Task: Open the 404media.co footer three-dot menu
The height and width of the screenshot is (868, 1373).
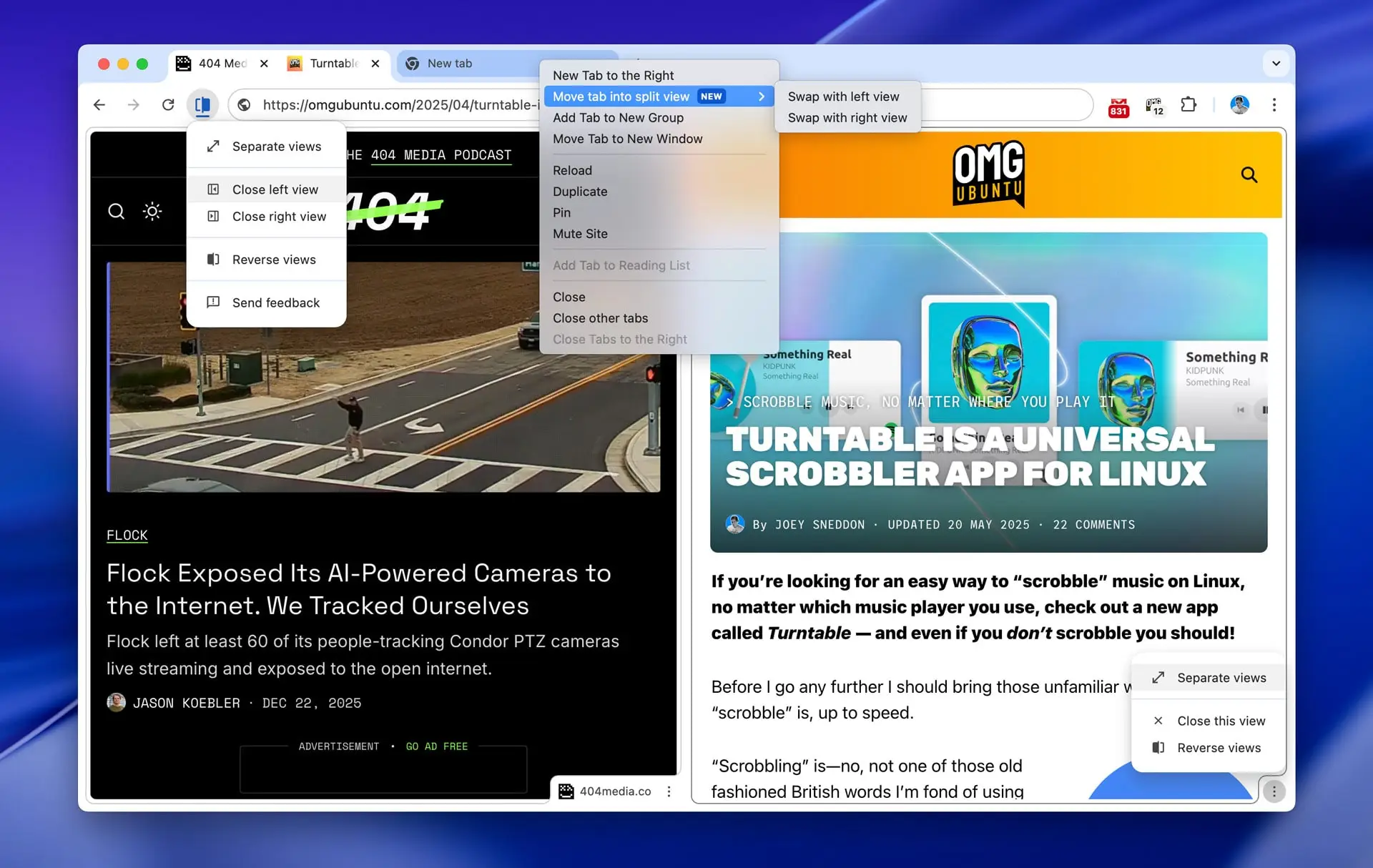Action: coord(669,791)
